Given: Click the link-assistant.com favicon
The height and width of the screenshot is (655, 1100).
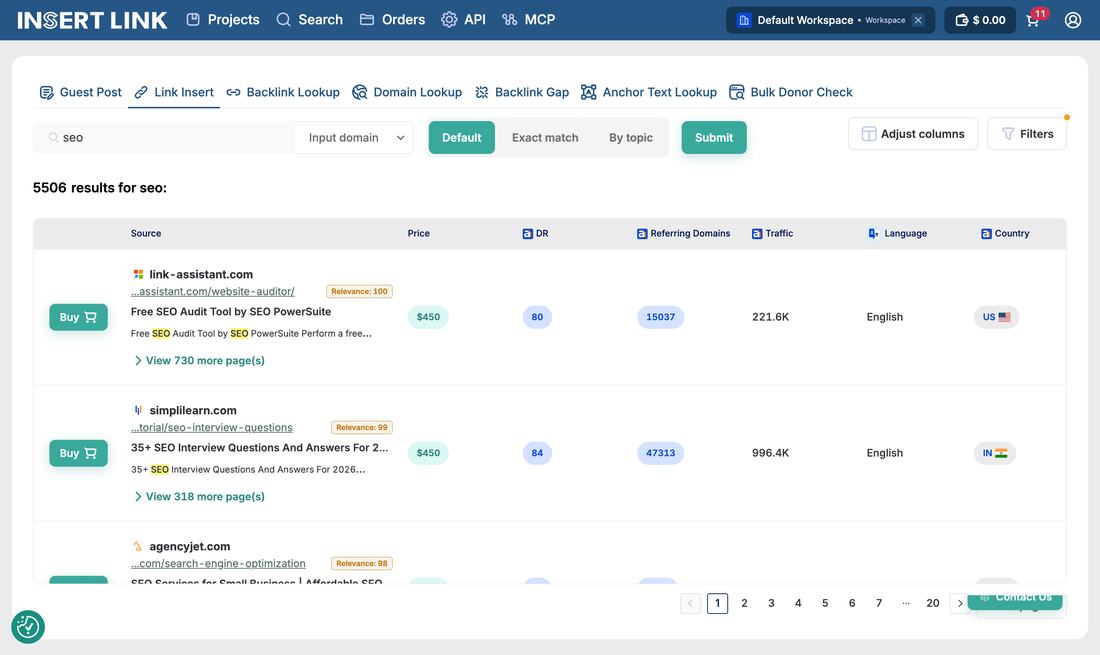Looking at the screenshot, I should point(138,274).
